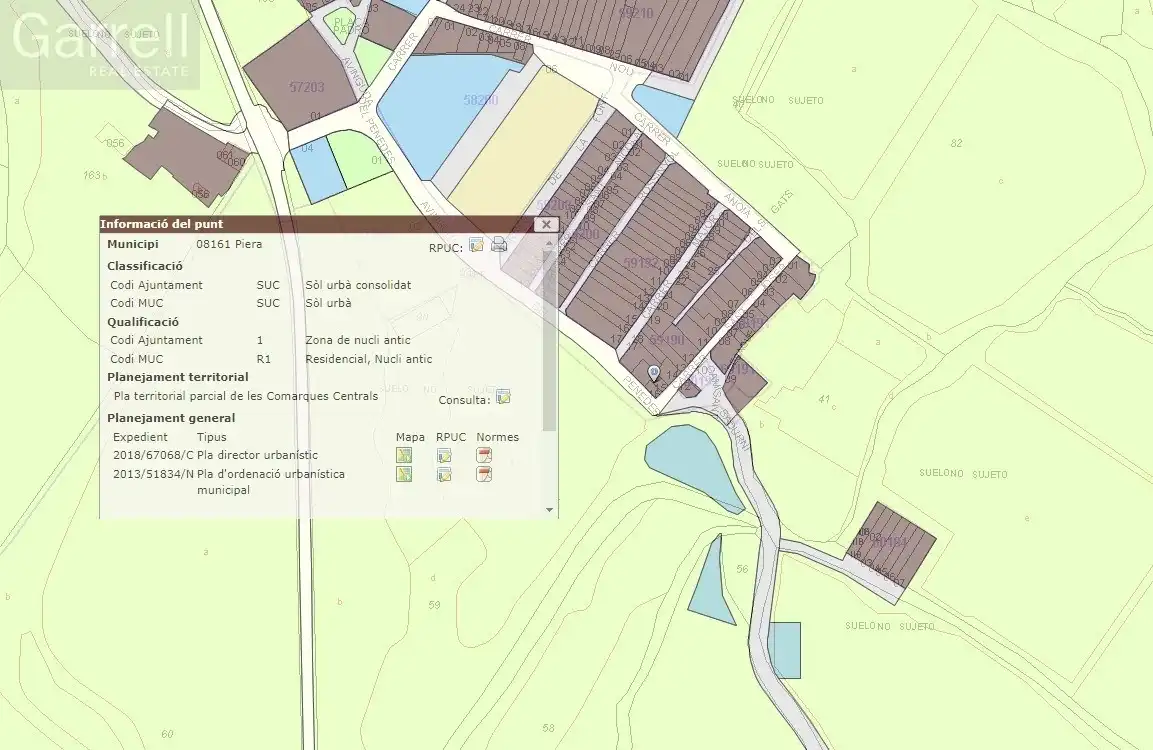Click the popup scrollbar down arrow
Screen dimensions: 1153x750
(x=549, y=510)
